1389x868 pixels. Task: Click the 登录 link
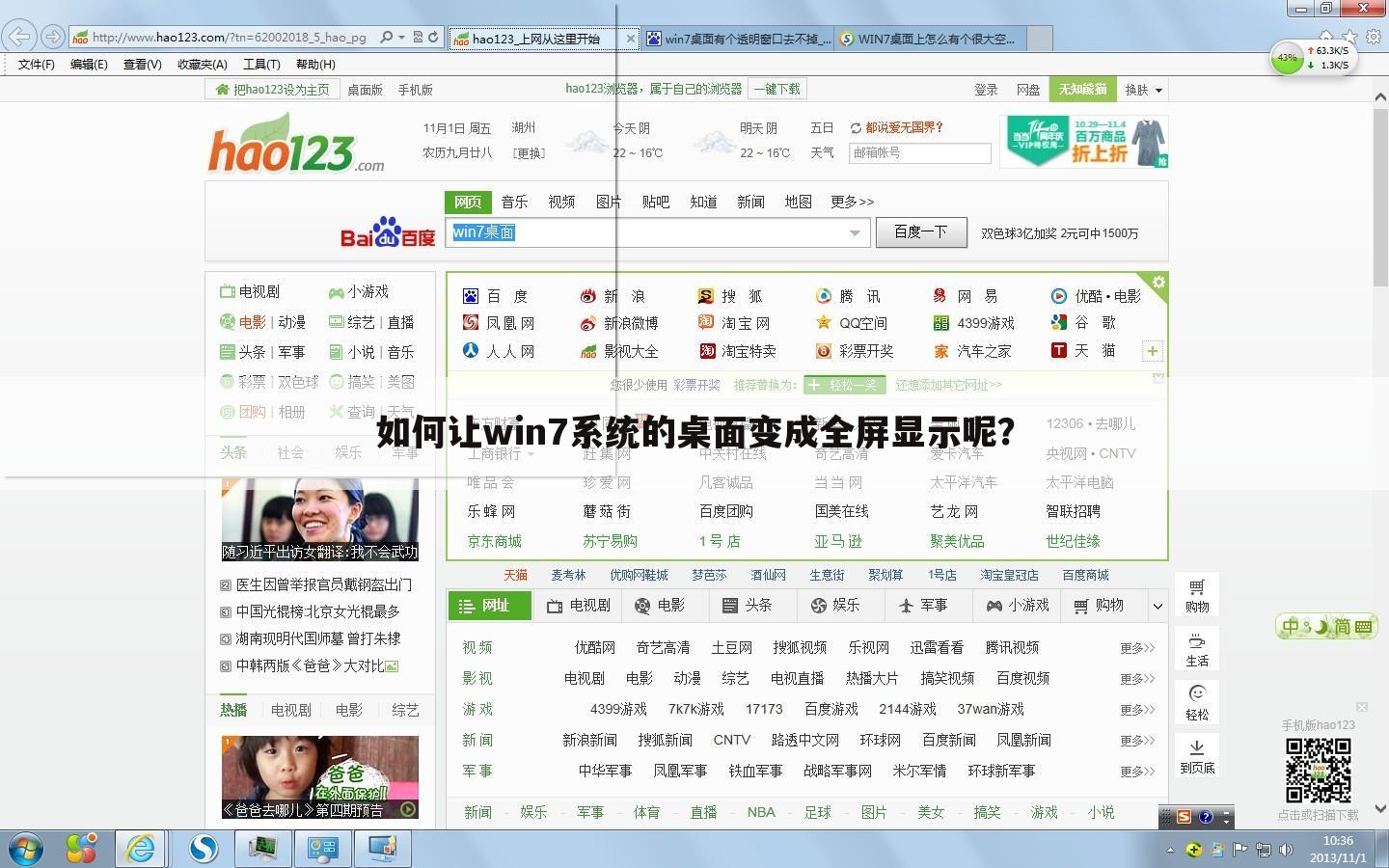[x=986, y=90]
